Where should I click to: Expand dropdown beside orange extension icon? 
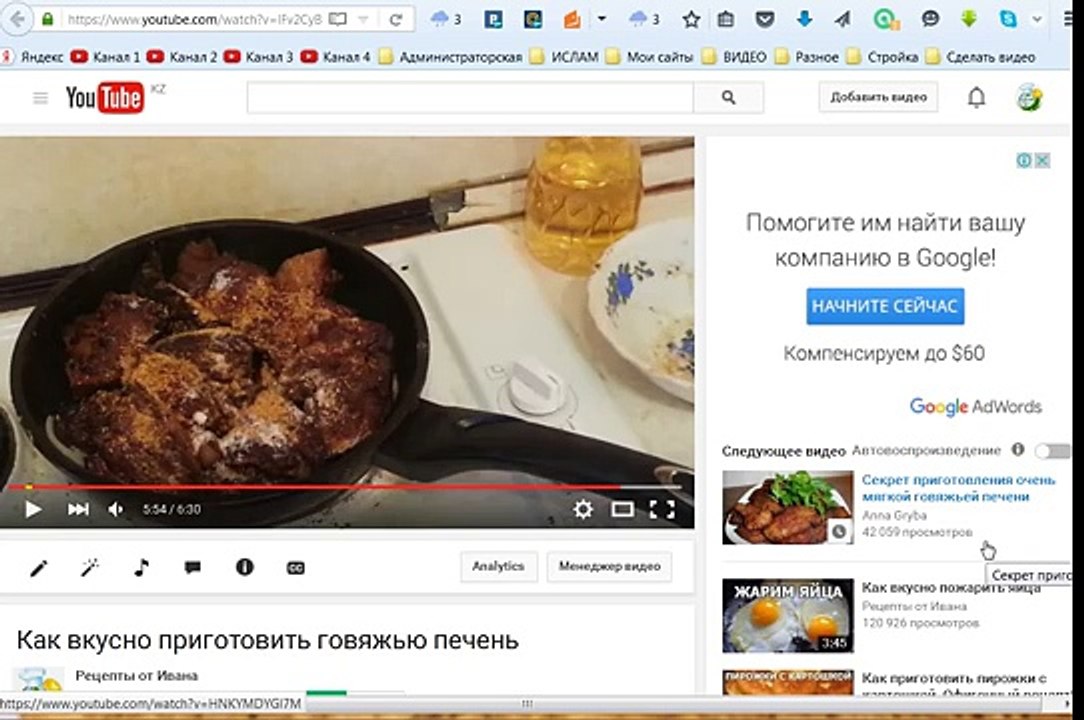(x=601, y=19)
